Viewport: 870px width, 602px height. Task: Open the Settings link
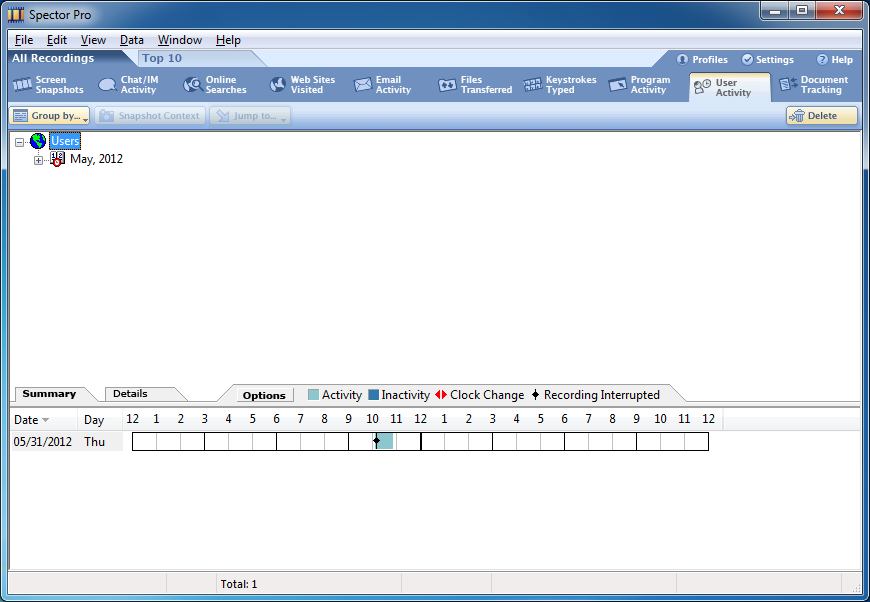(767, 60)
